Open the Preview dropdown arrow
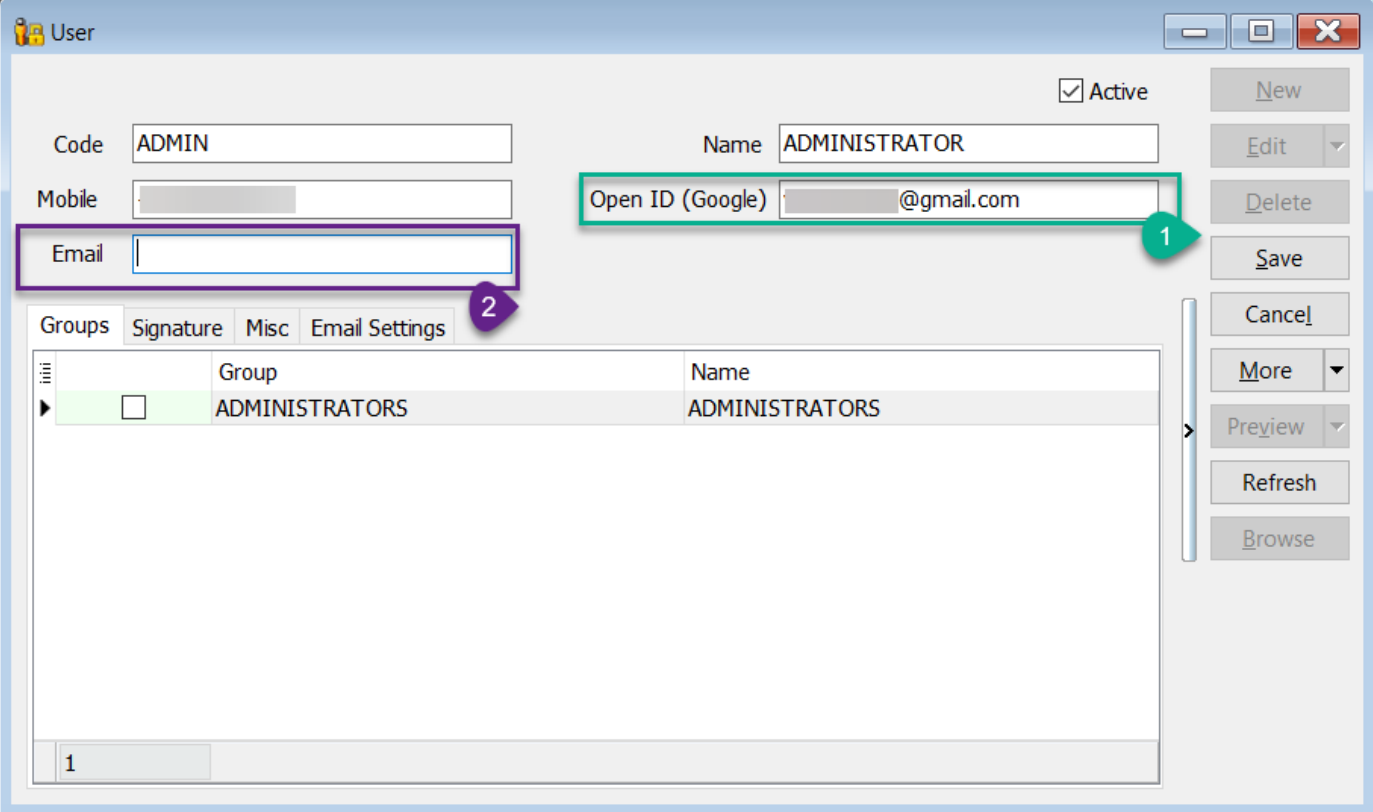1373x812 pixels. (1336, 427)
